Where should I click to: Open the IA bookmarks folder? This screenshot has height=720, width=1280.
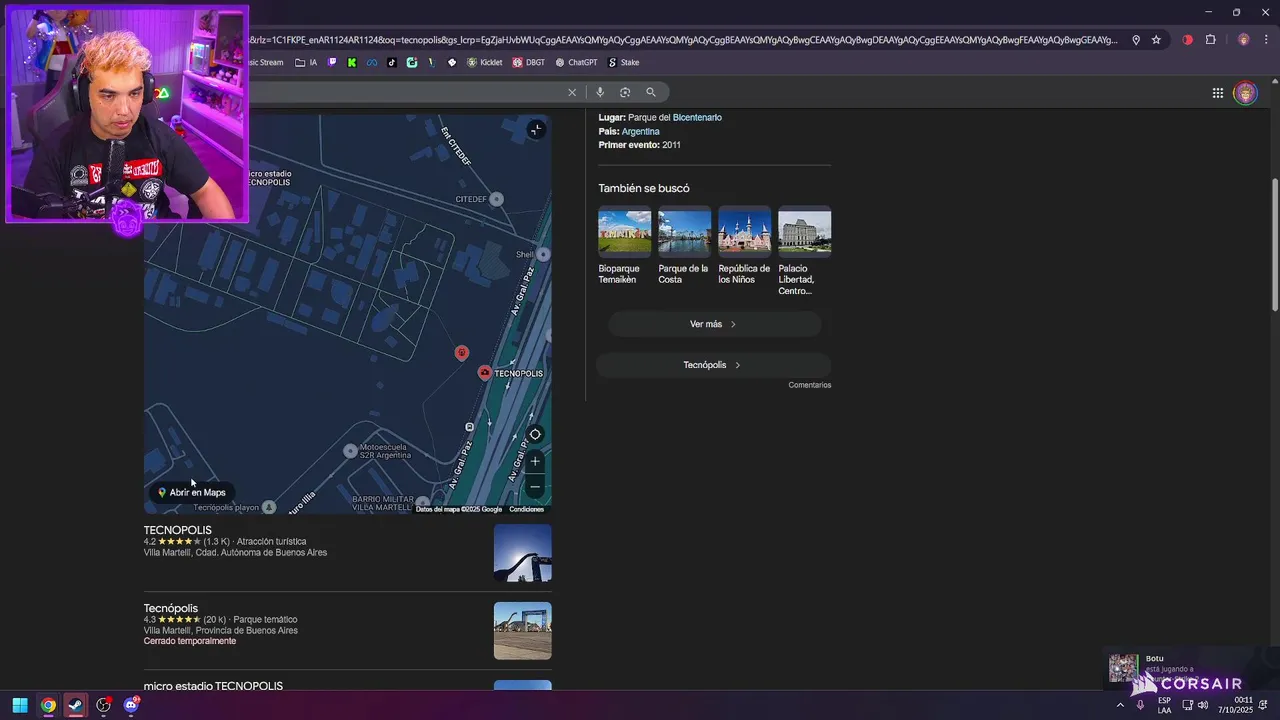(306, 62)
